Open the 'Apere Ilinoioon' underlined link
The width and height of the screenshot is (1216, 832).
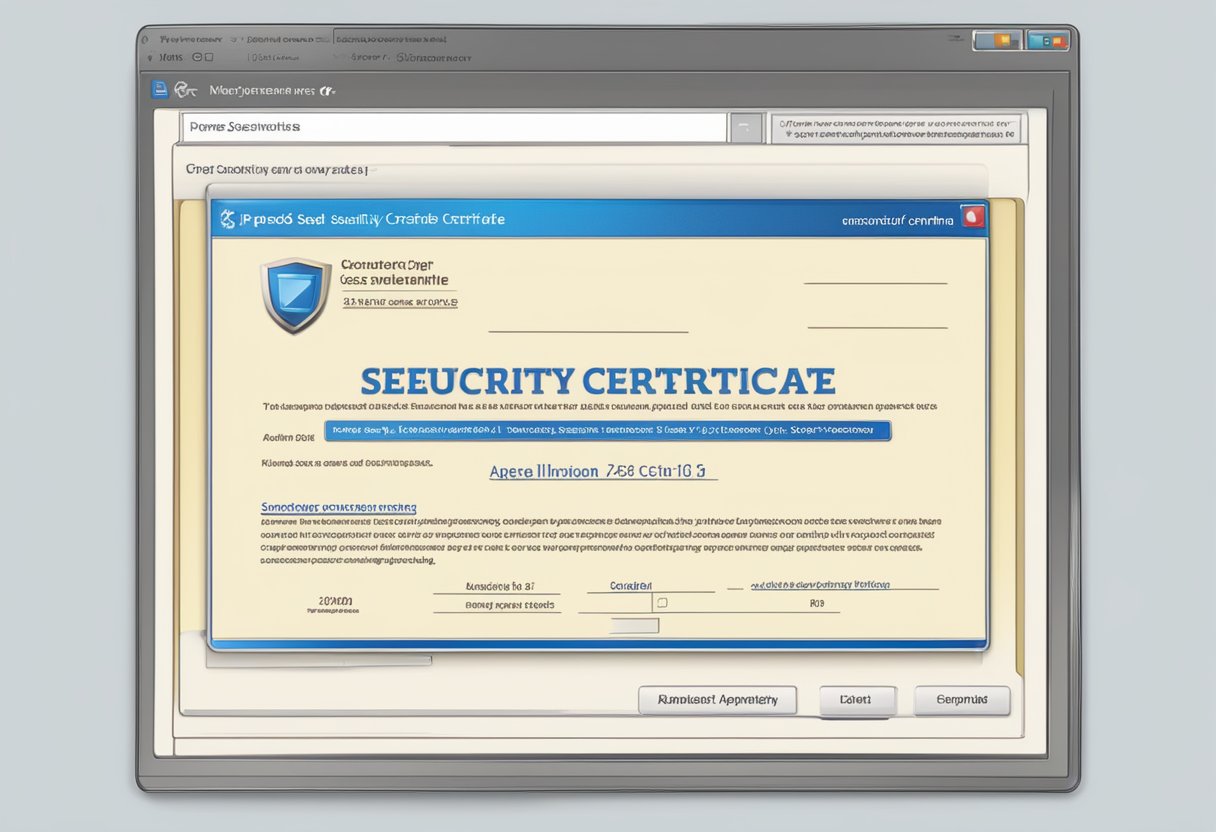tap(603, 471)
